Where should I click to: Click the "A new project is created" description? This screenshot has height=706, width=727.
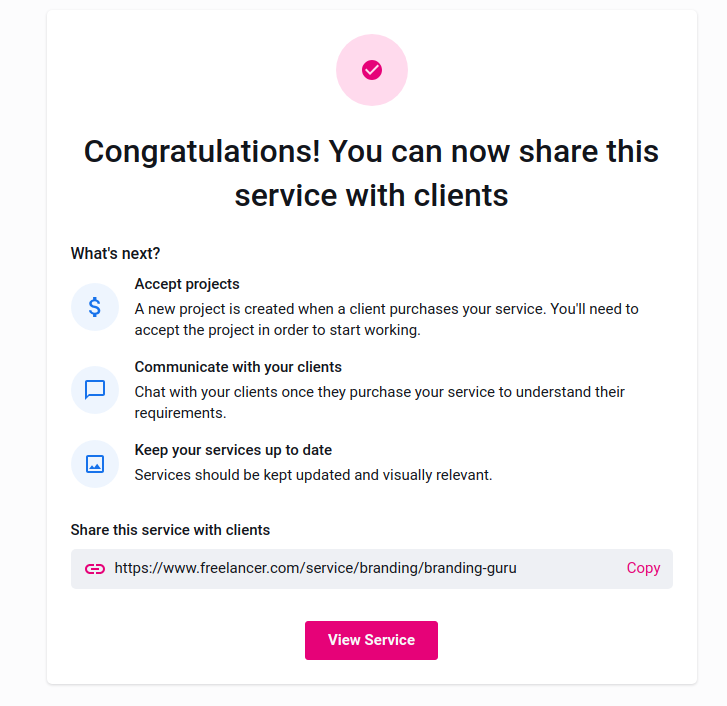pyautogui.click(x=386, y=309)
